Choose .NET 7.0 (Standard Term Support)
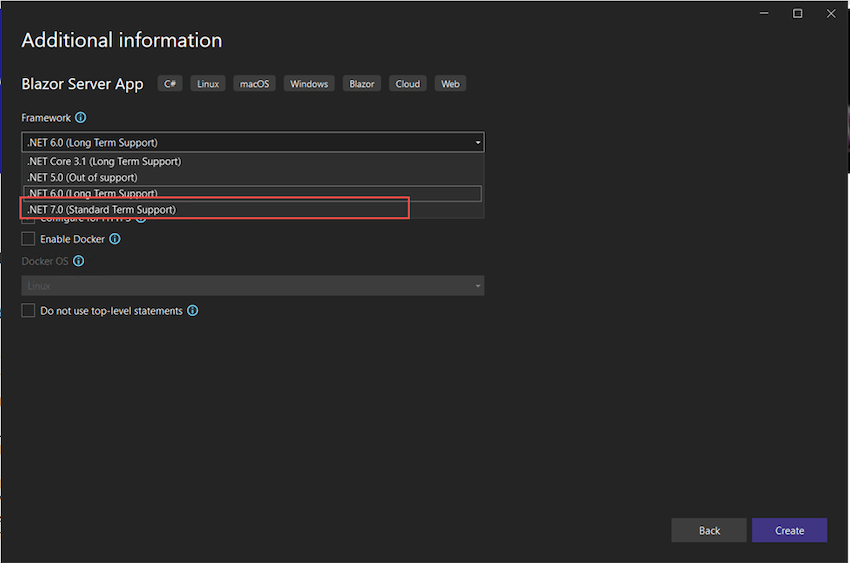The image size is (850, 563). pyautogui.click(x=102, y=210)
